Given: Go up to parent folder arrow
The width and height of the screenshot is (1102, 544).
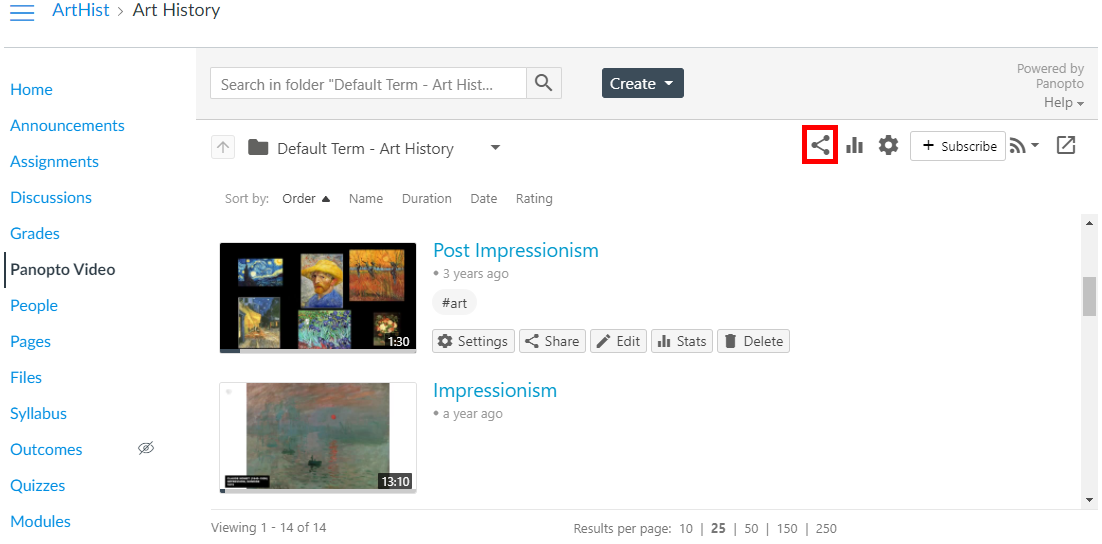Looking at the screenshot, I should click(x=223, y=148).
